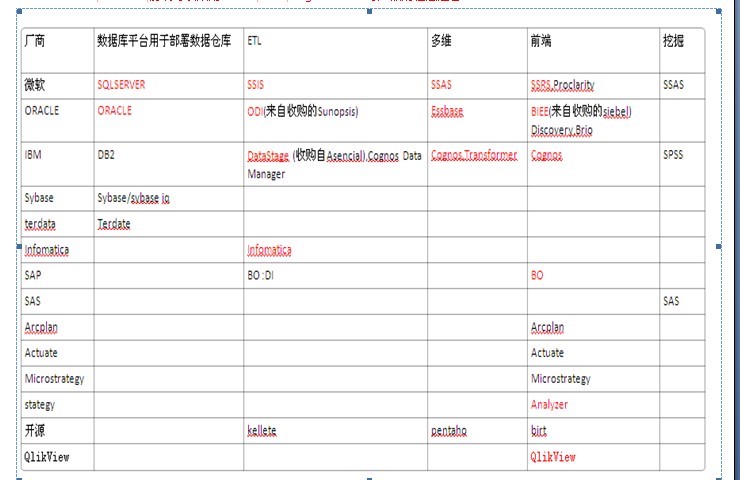Click the red BO frontend cell
Screen dimensions: 740x480
[593, 275]
